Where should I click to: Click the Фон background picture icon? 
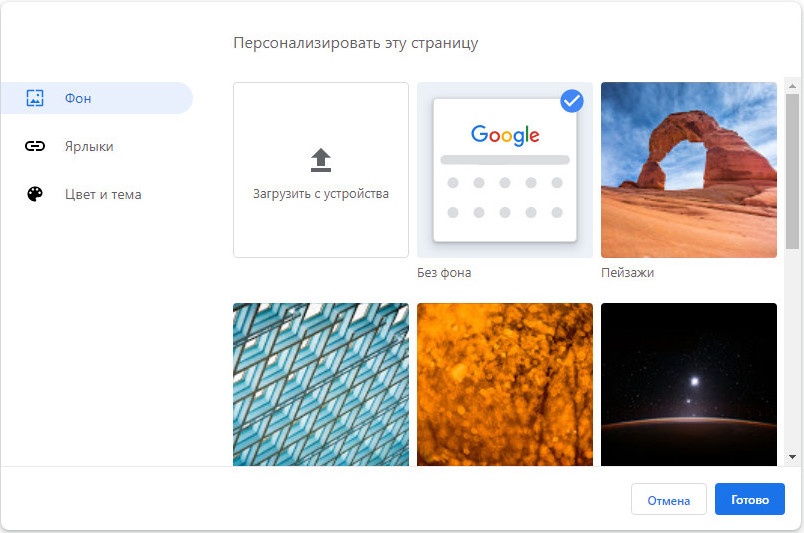click(35, 98)
